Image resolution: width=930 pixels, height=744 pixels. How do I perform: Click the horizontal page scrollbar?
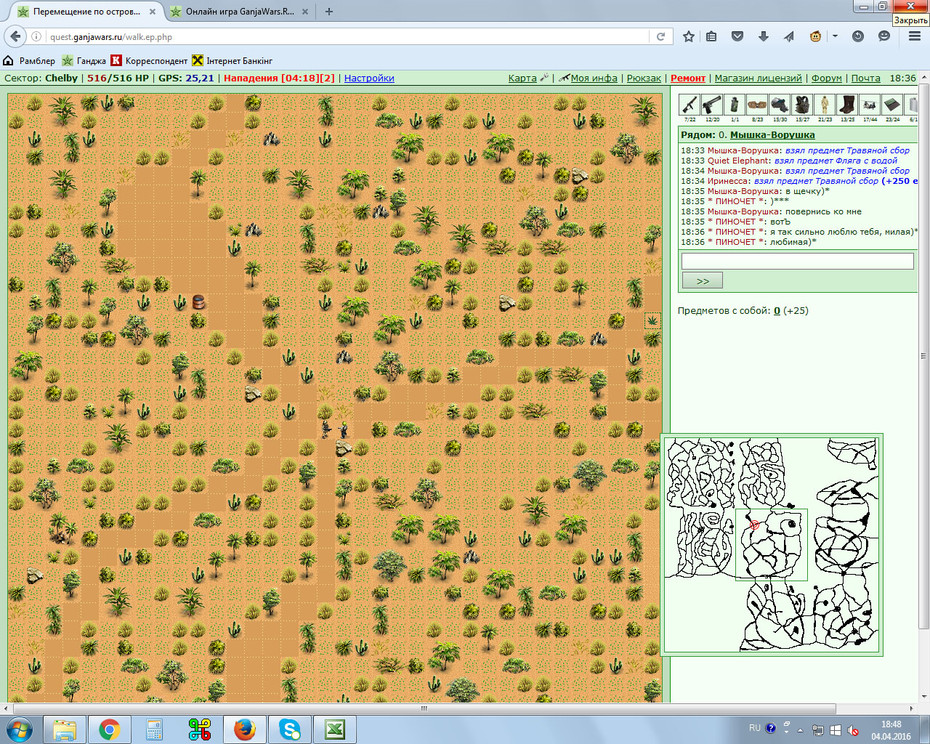(x=424, y=708)
